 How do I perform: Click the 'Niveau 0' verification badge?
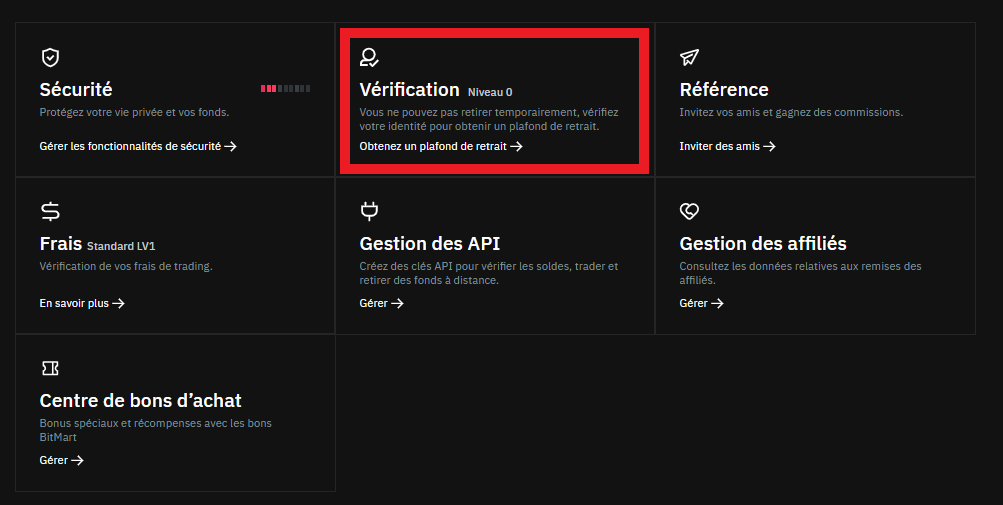pos(490,92)
